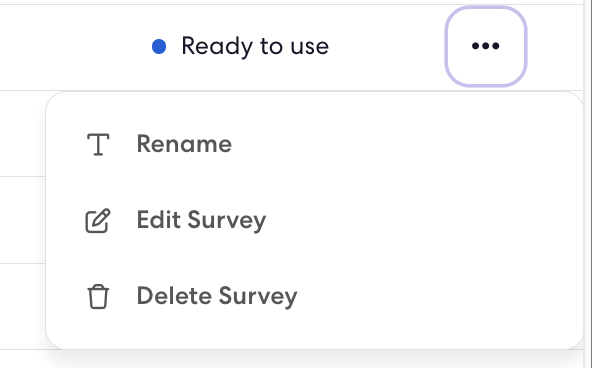Click the trash can Delete icon

pyautogui.click(x=98, y=296)
